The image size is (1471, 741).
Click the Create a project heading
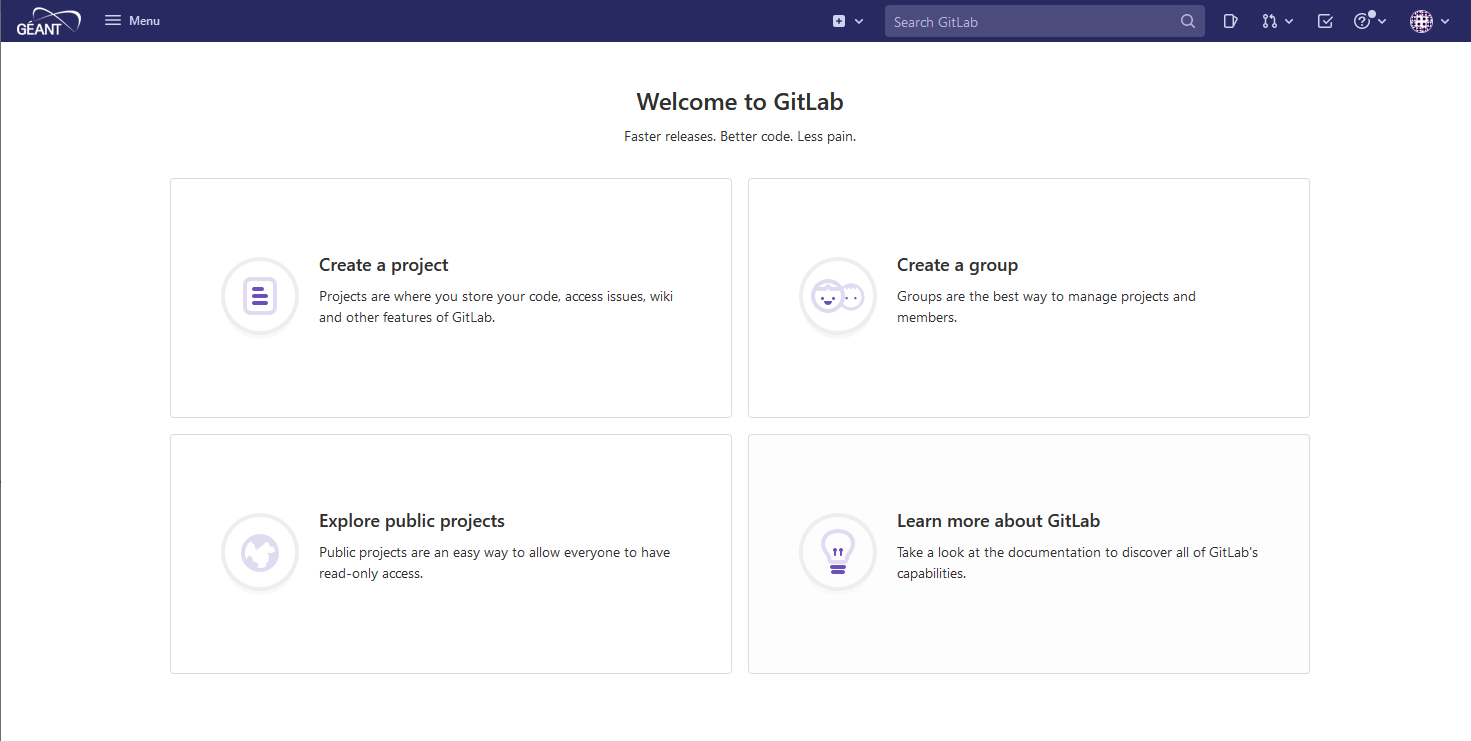click(383, 265)
